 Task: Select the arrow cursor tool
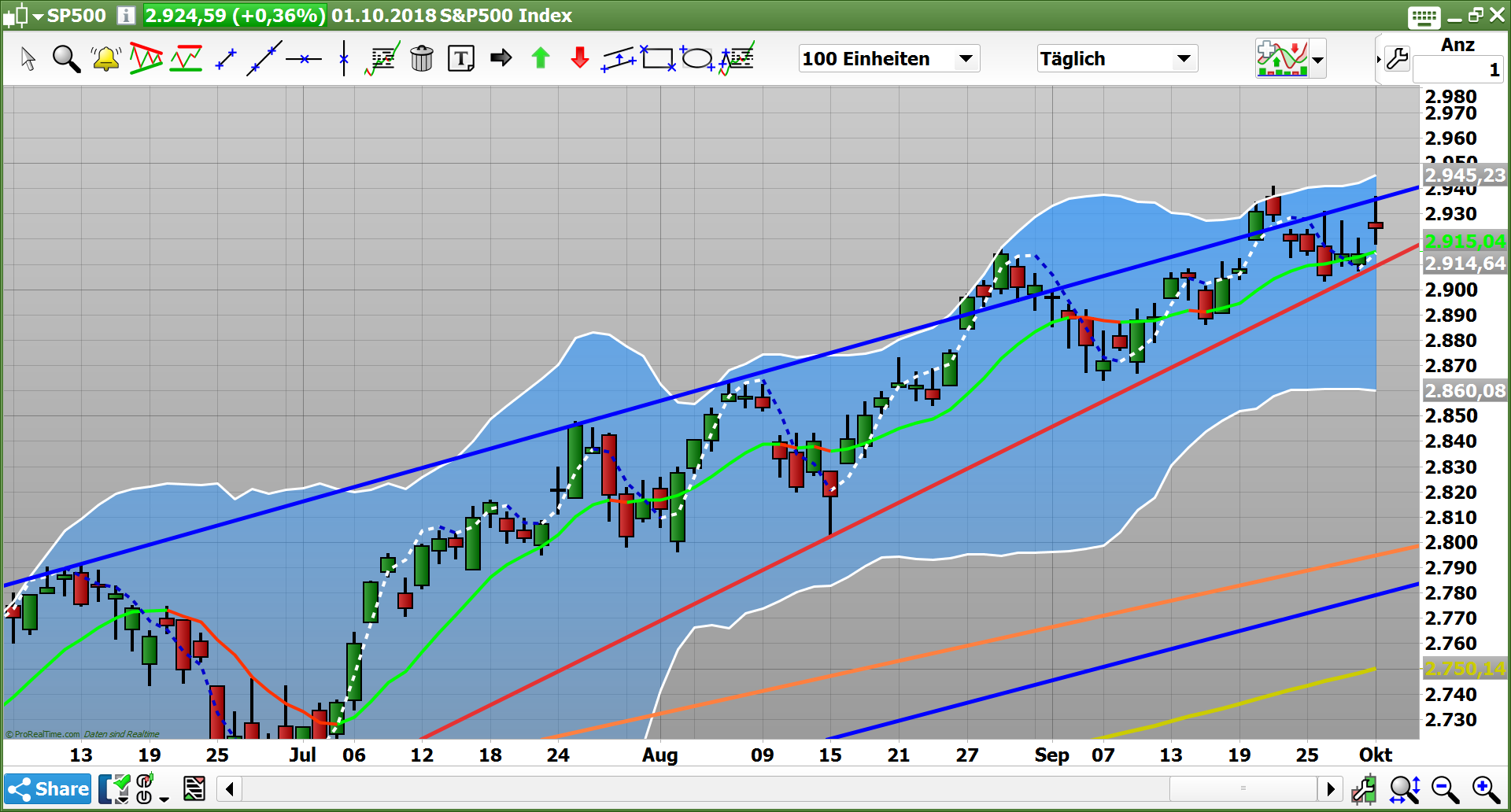click(x=28, y=59)
